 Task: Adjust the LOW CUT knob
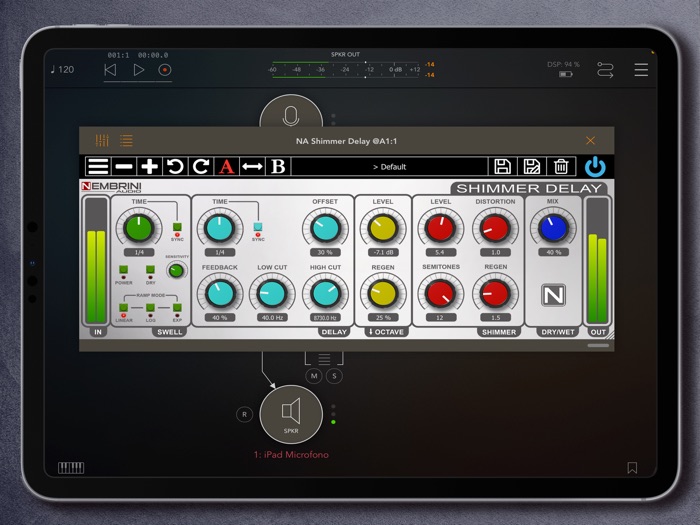(x=272, y=294)
